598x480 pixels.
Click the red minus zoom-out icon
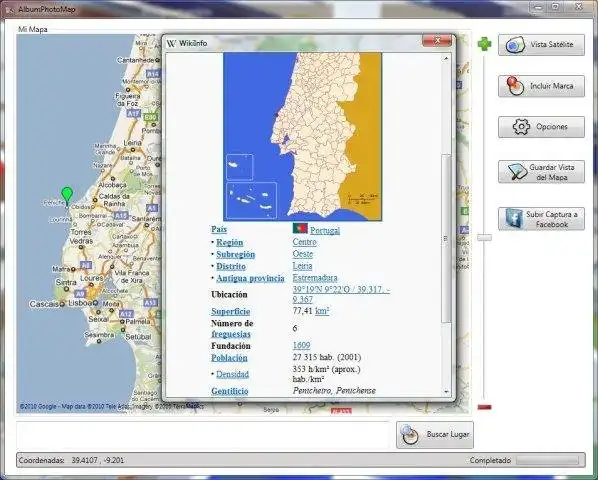484,407
